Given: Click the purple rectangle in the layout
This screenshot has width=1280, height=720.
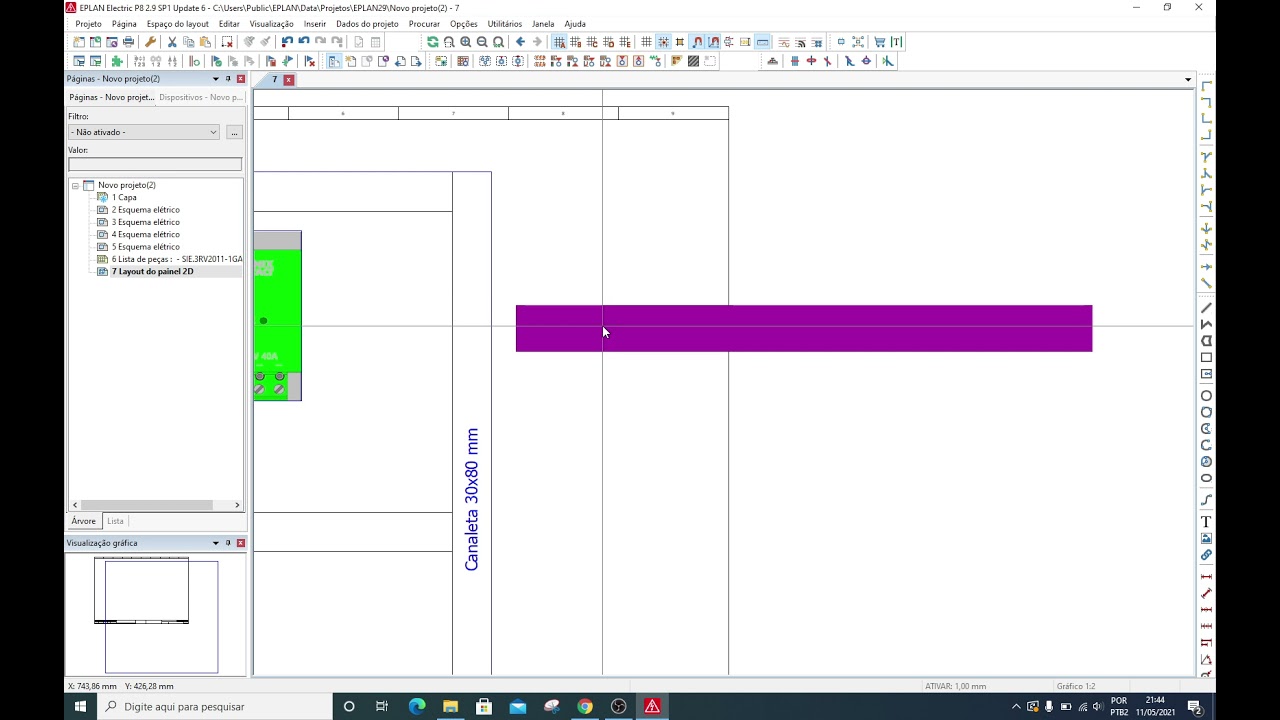Looking at the screenshot, I should pyautogui.click(x=804, y=328).
